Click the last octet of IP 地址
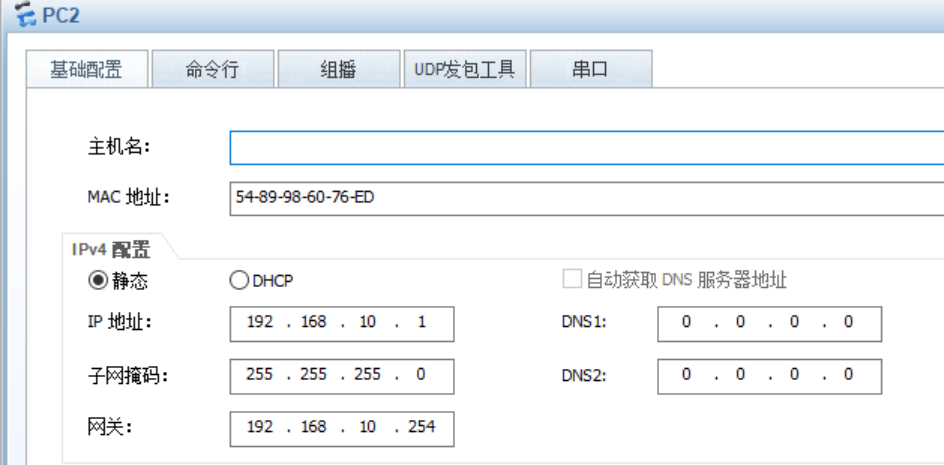 pos(421,324)
